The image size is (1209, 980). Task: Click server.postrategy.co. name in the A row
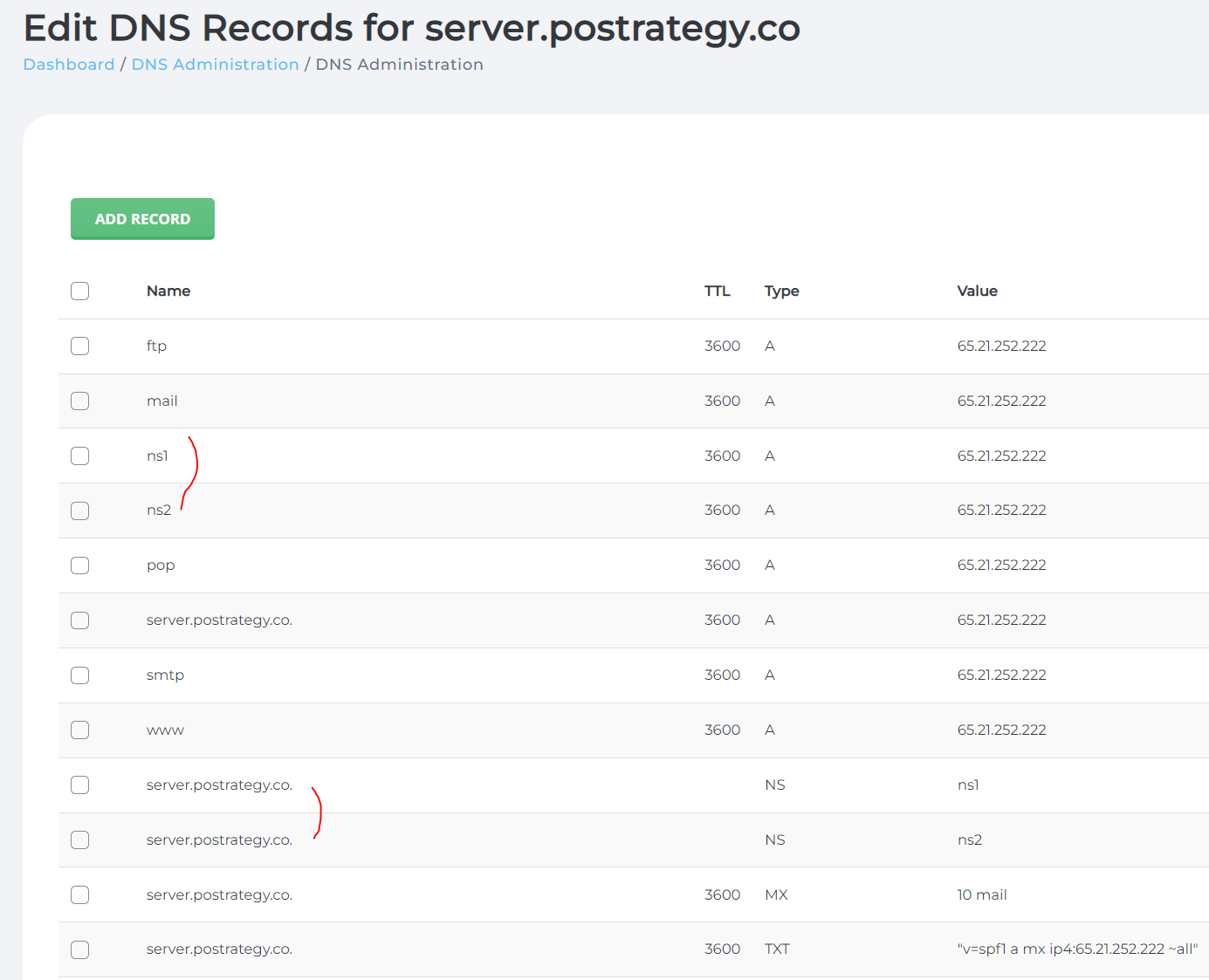(219, 620)
